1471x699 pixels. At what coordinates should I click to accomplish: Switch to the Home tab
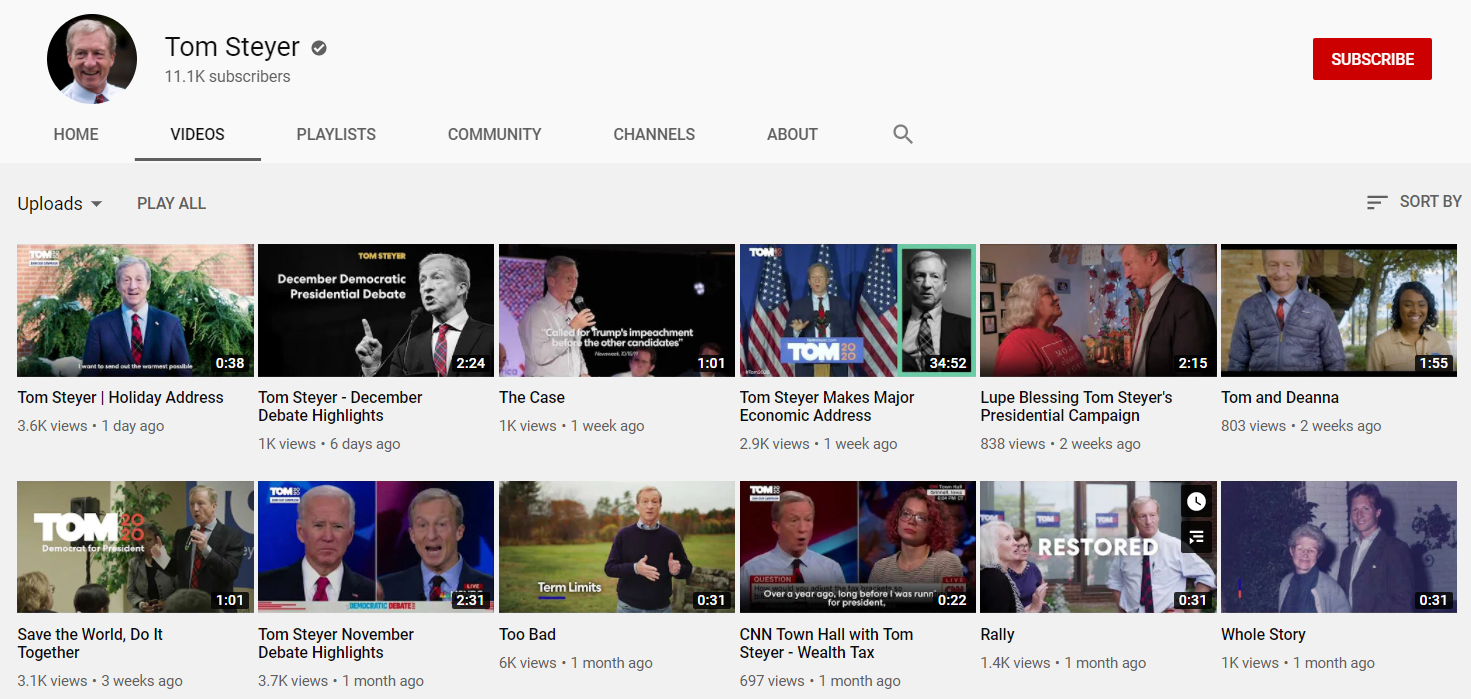coord(76,134)
